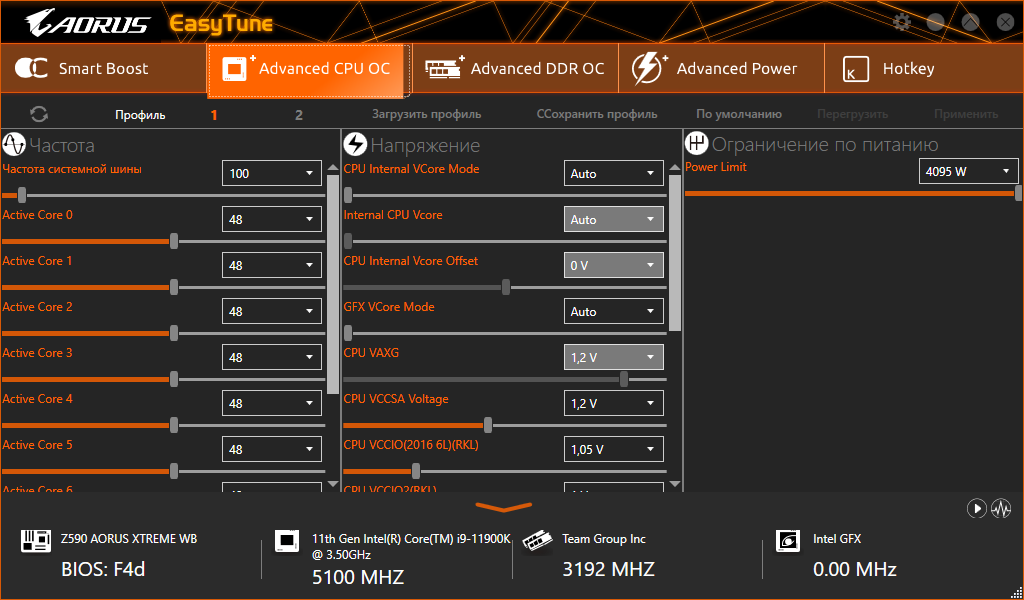
Task: Click the play button icon near the lower right
Action: (x=976, y=508)
